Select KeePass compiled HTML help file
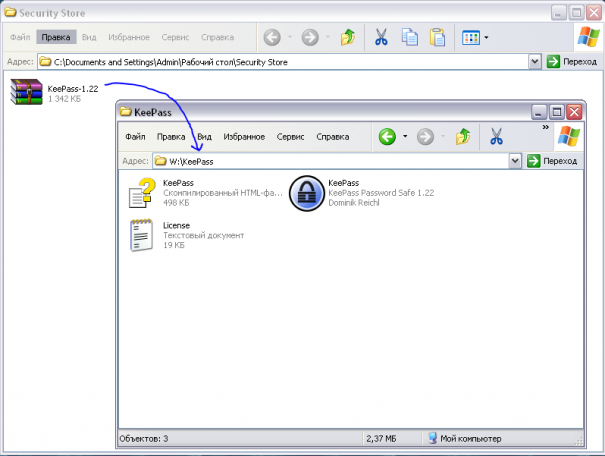 [x=142, y=193]
